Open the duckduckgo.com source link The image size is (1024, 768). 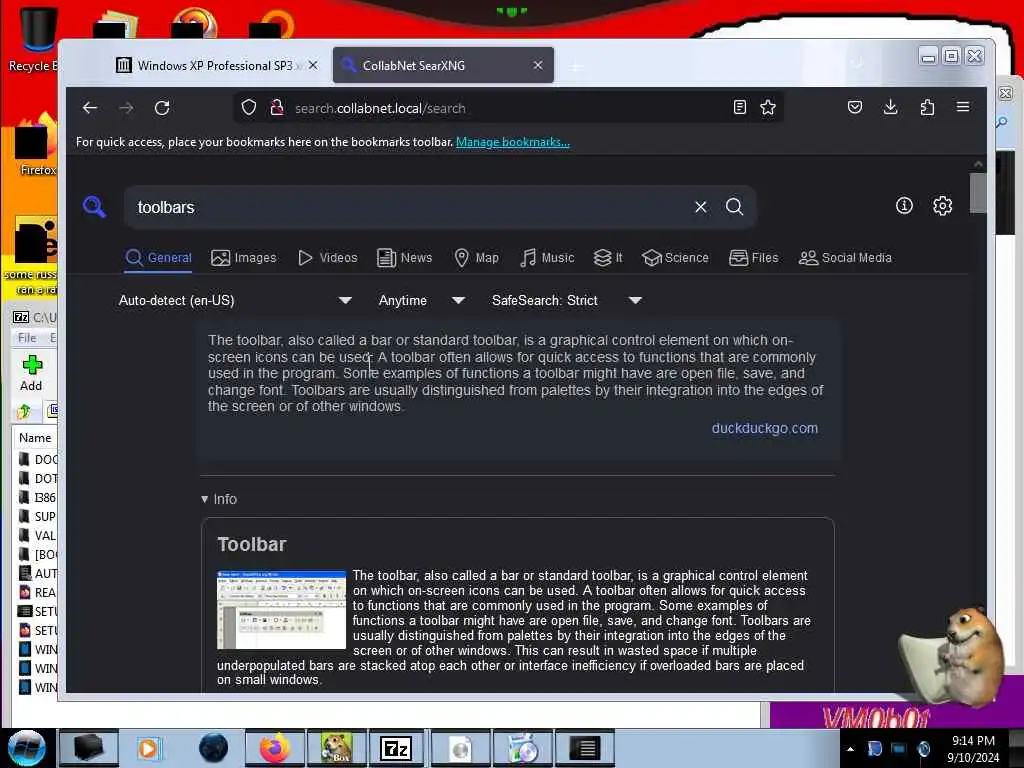point(764,428)
